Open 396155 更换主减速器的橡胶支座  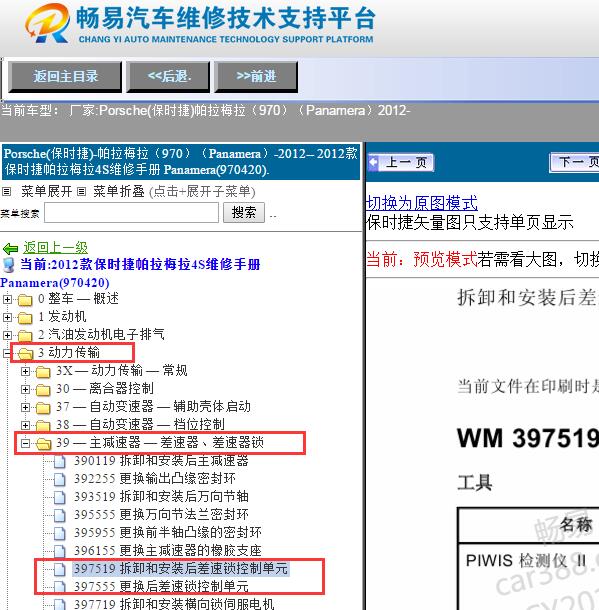click(168, 550)
